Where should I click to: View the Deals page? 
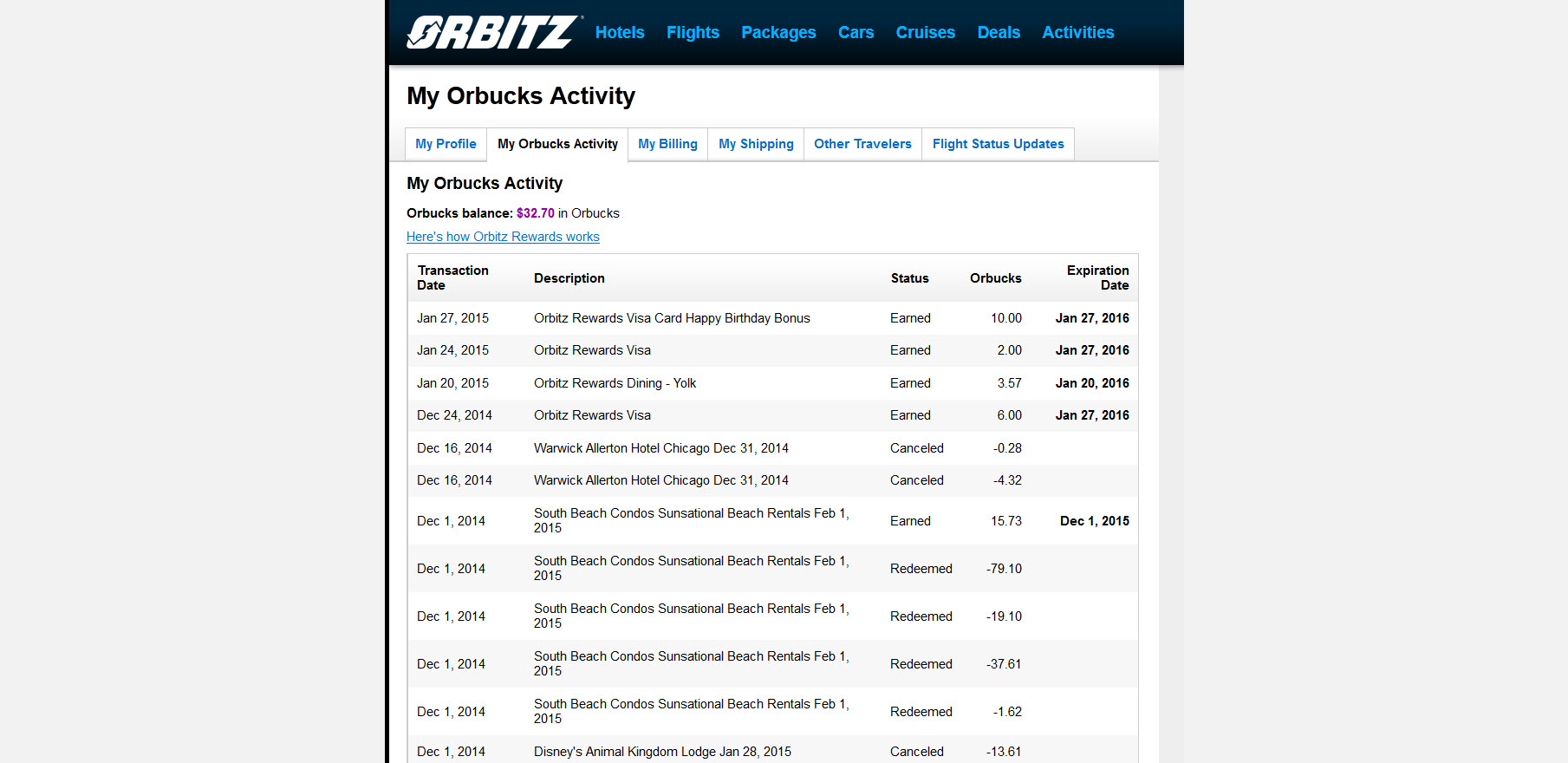tap(999, 33)
